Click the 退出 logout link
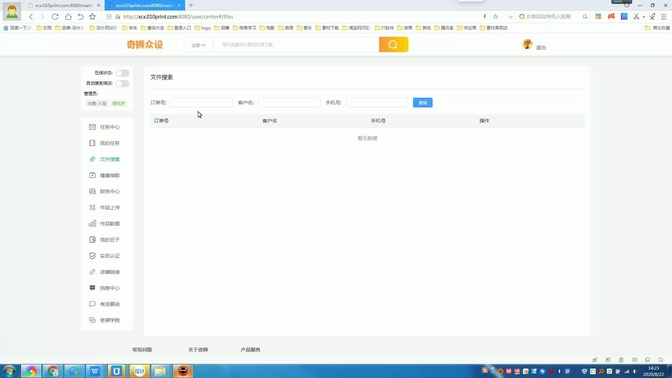This screenshot has width=672, height=378. (x=541, y=48)
